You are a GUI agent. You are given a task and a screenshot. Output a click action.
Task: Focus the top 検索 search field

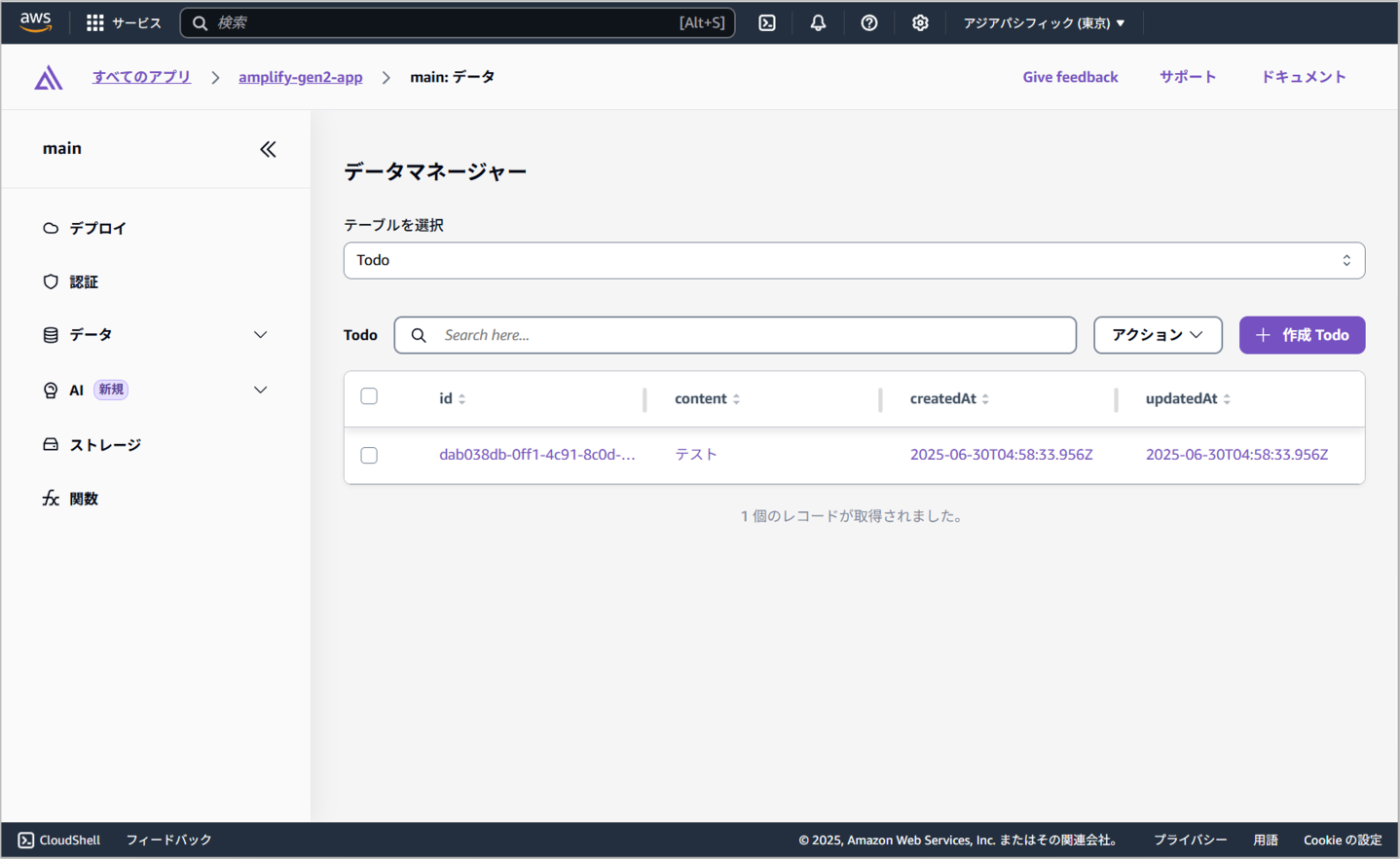pyautogui.click(x=458, y=22)
